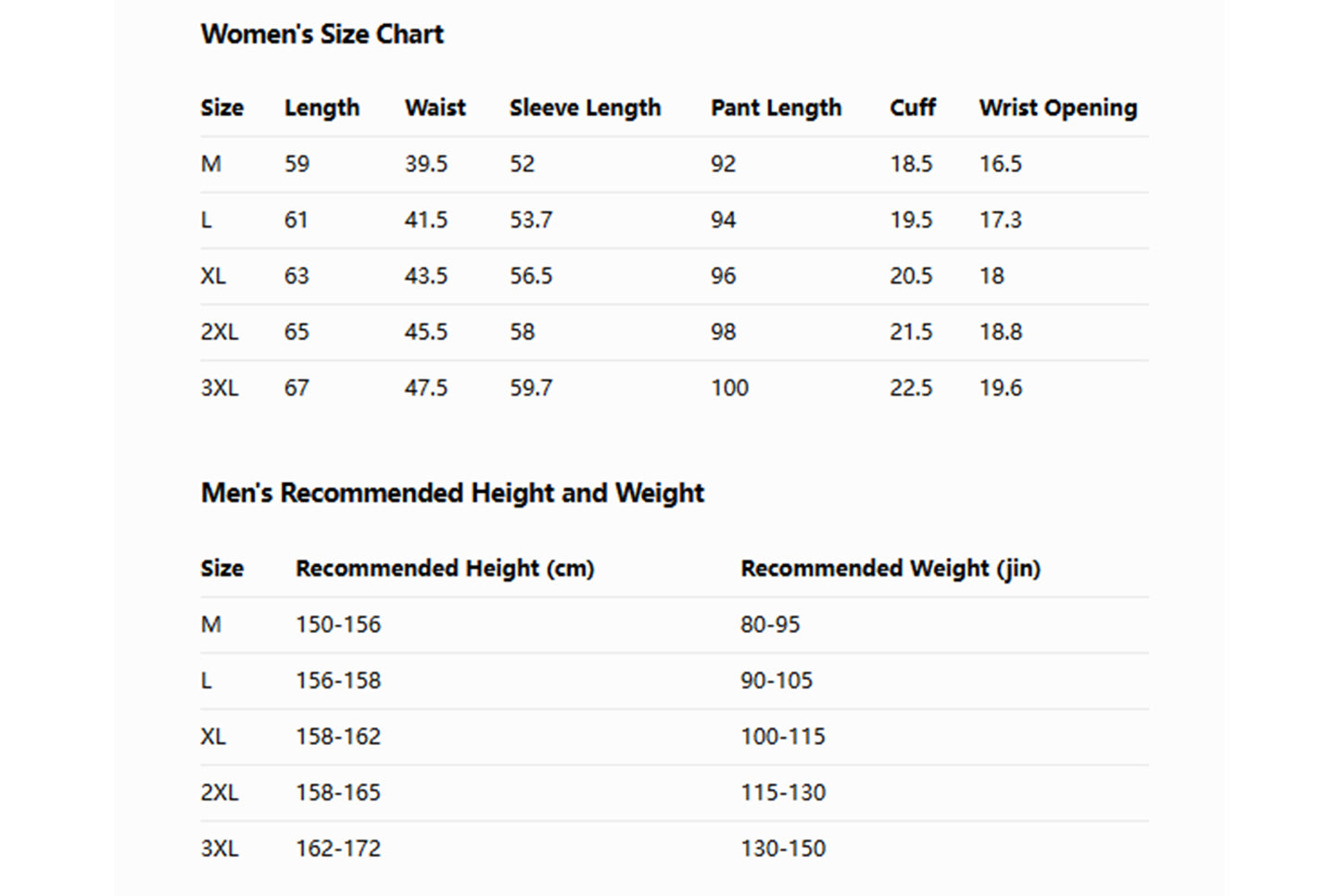Click the "Women's Size Chart" heading
This screenshot has width=1339, height=896.
322,34
